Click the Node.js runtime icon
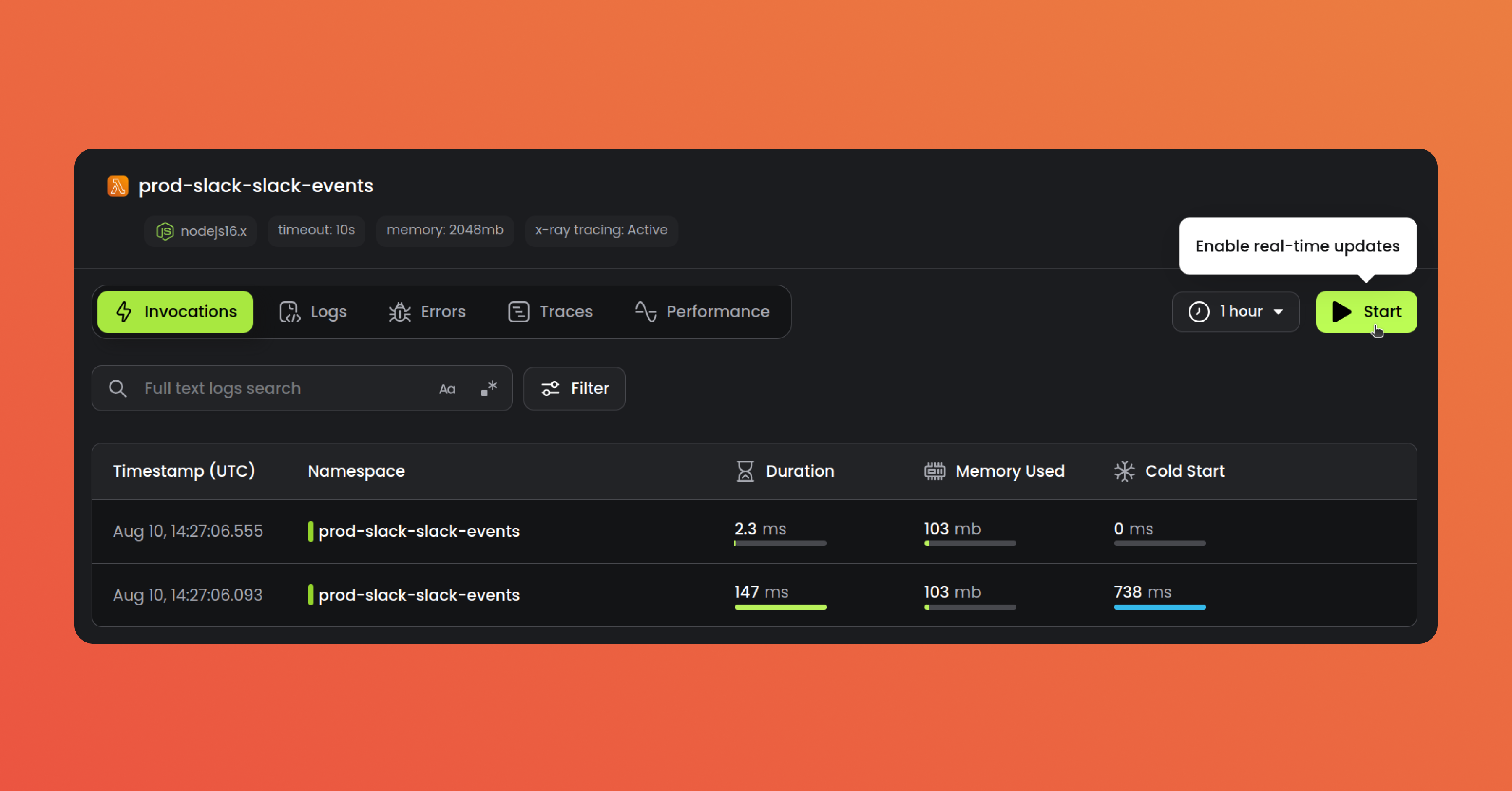The height and width of the screenshot is (791, 1512). (x=165, y=231)
